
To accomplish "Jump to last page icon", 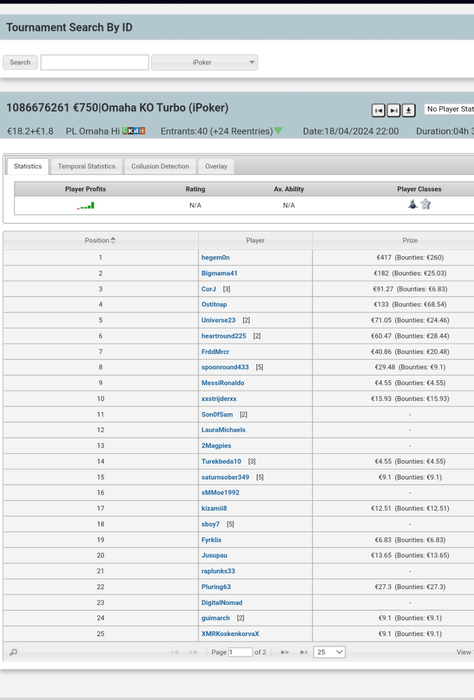I will coord(304,652).
